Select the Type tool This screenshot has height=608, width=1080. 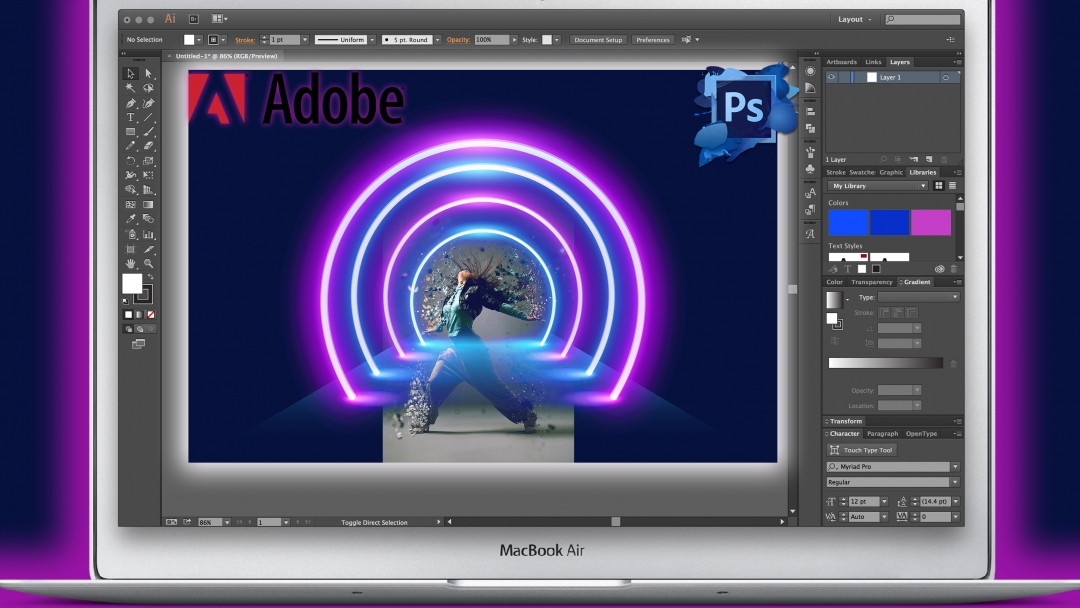click(130, 117)
